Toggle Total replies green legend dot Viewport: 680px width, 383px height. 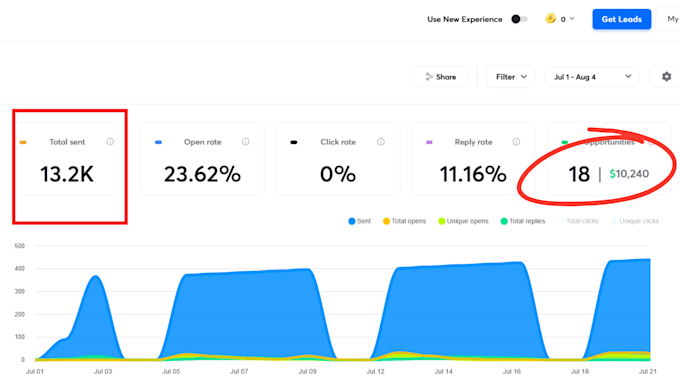coord(504,221)
